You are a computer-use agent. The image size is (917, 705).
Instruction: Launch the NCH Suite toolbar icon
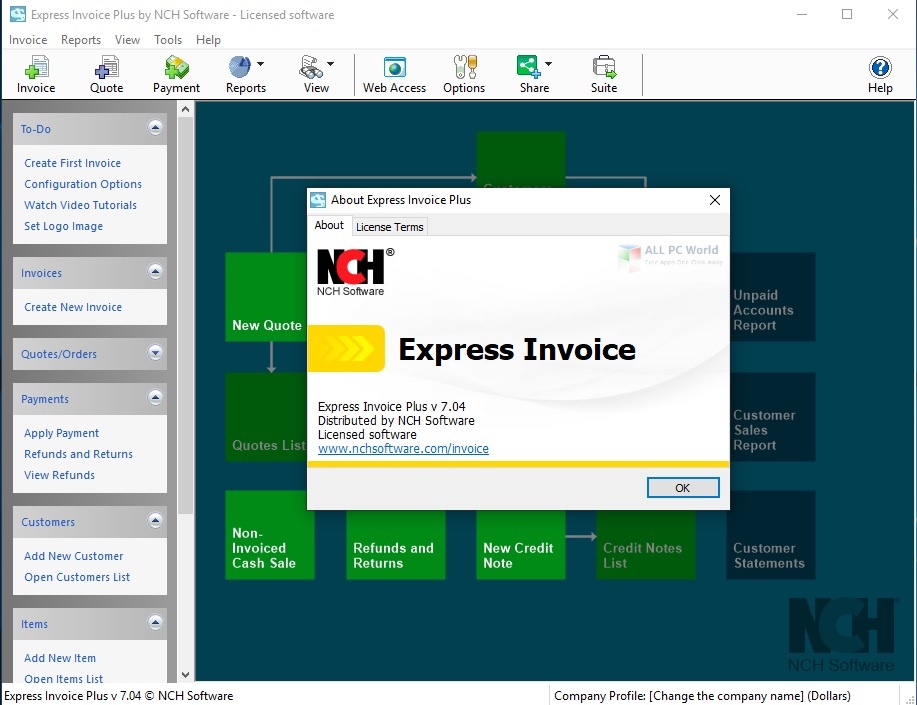(604, 68)
